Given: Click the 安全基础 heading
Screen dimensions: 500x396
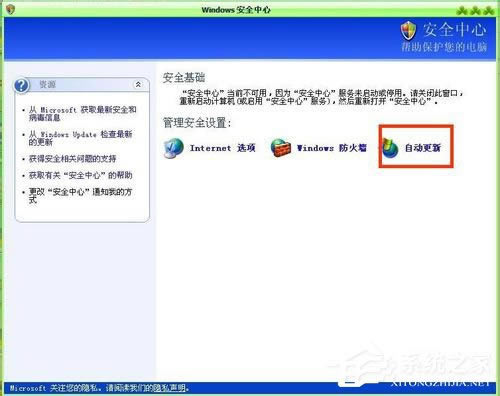Looking at the screenshot, I should (x=184, y=78).
